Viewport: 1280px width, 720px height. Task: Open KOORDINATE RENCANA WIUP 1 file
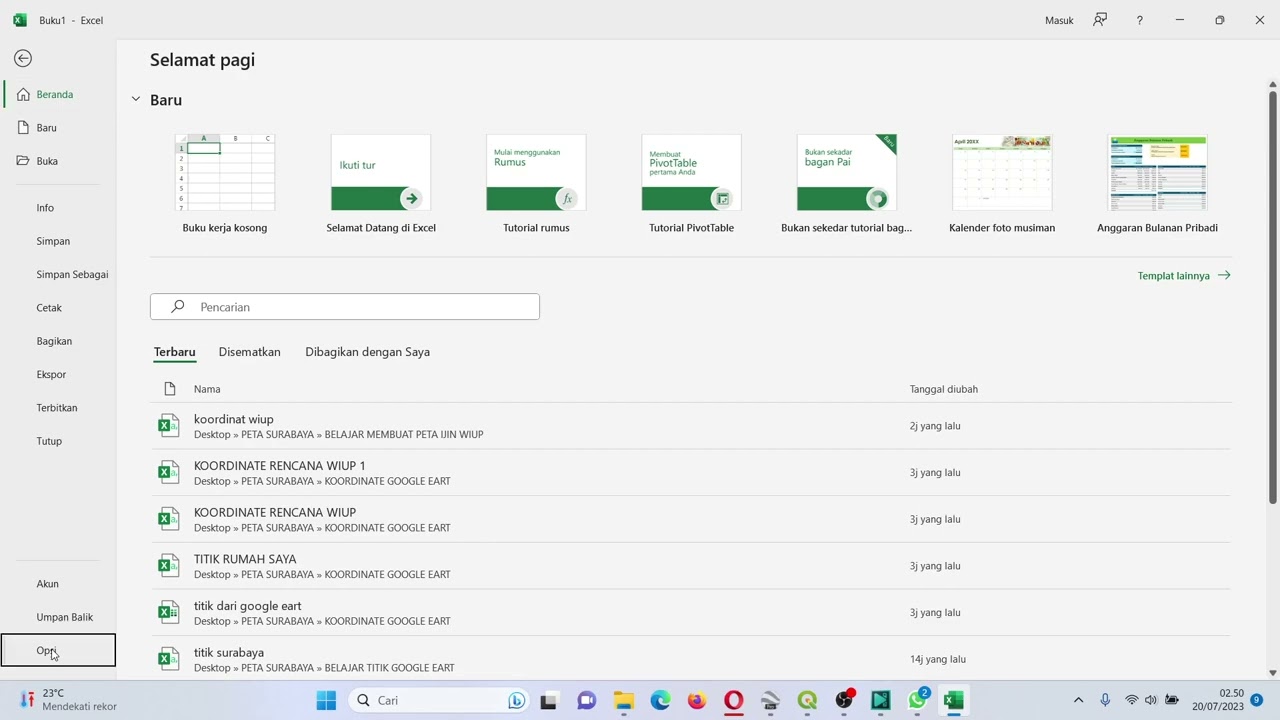690,473
